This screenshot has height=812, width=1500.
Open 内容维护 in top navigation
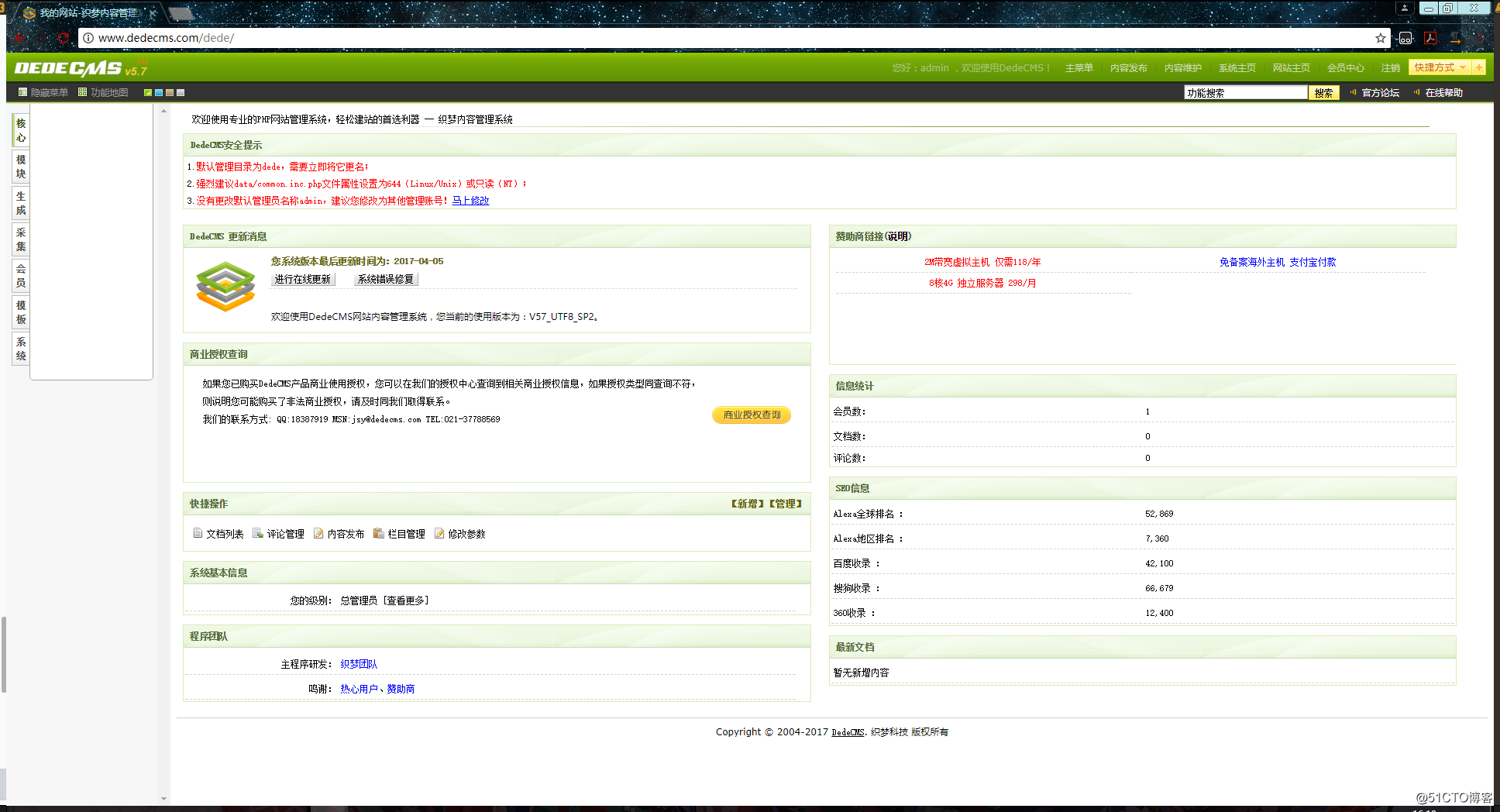1182,68
